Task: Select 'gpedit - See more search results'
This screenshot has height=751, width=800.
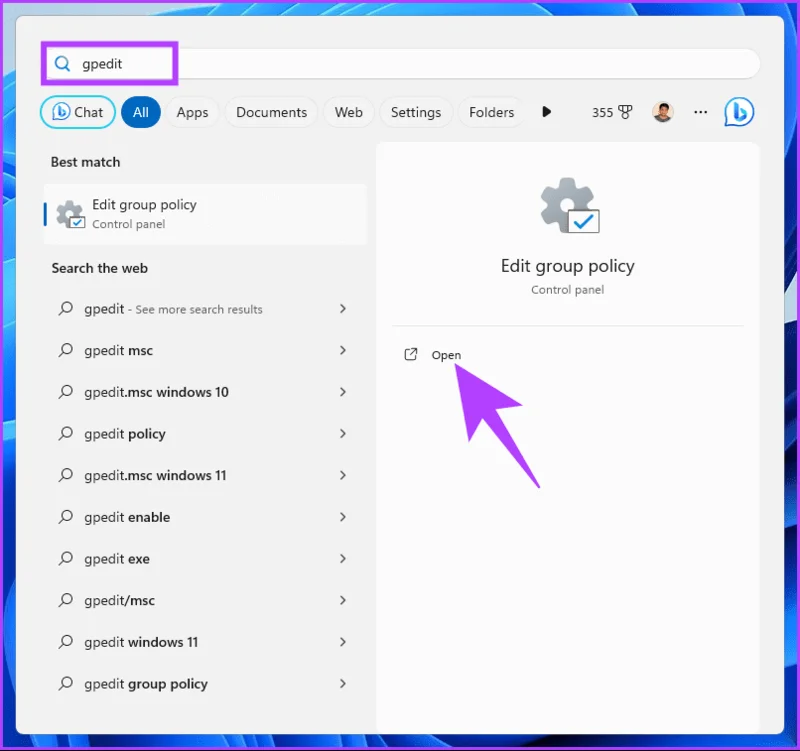Action: coord(204,309)
